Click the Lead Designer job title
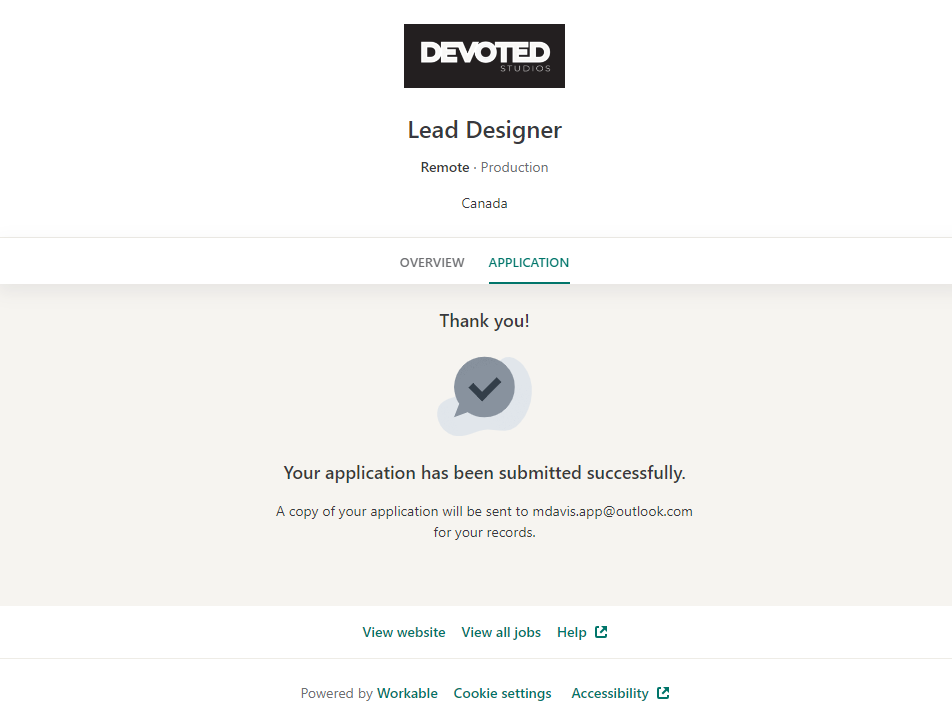Image resolution: width=952 pixels, height=727 pixels. tap(484, 130)
